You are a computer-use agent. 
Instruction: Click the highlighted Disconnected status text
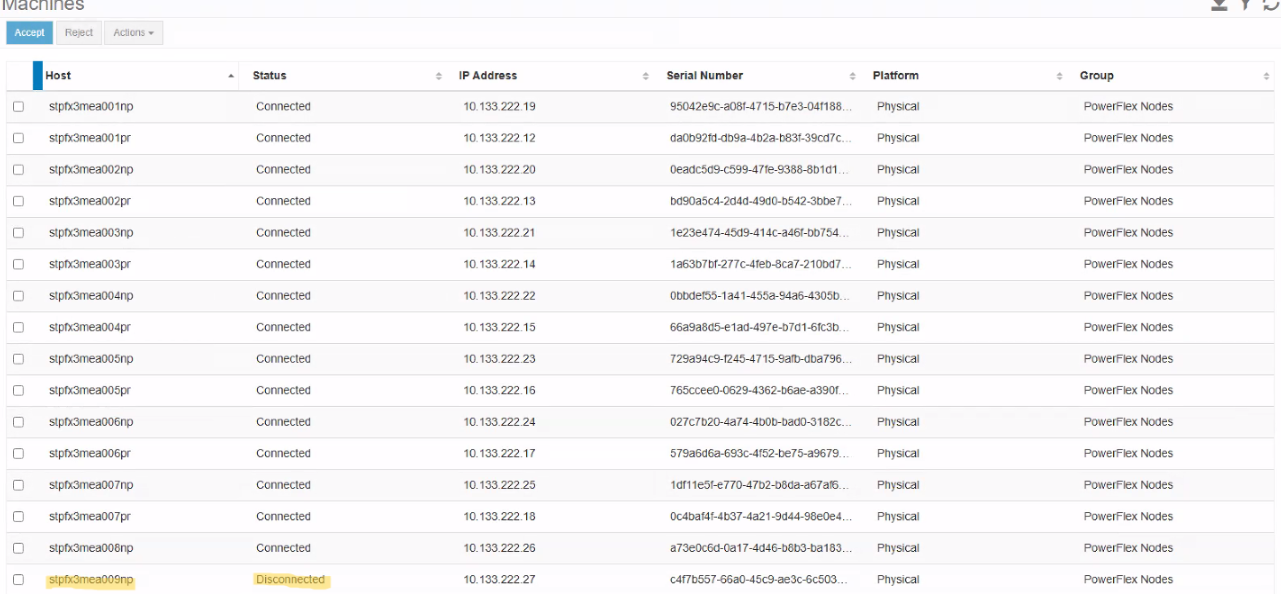click(289, 578)
